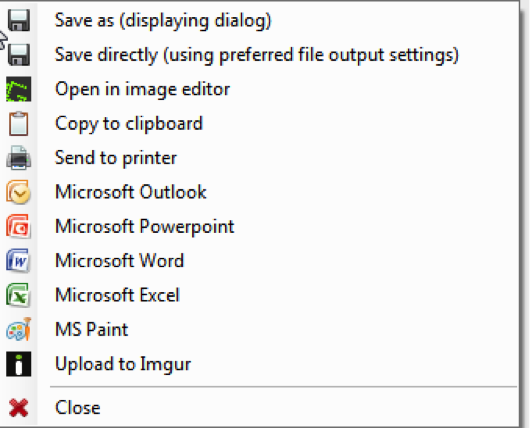Choose Send to printer entry
Screen dimensions: 530x429
pos(116,158)
